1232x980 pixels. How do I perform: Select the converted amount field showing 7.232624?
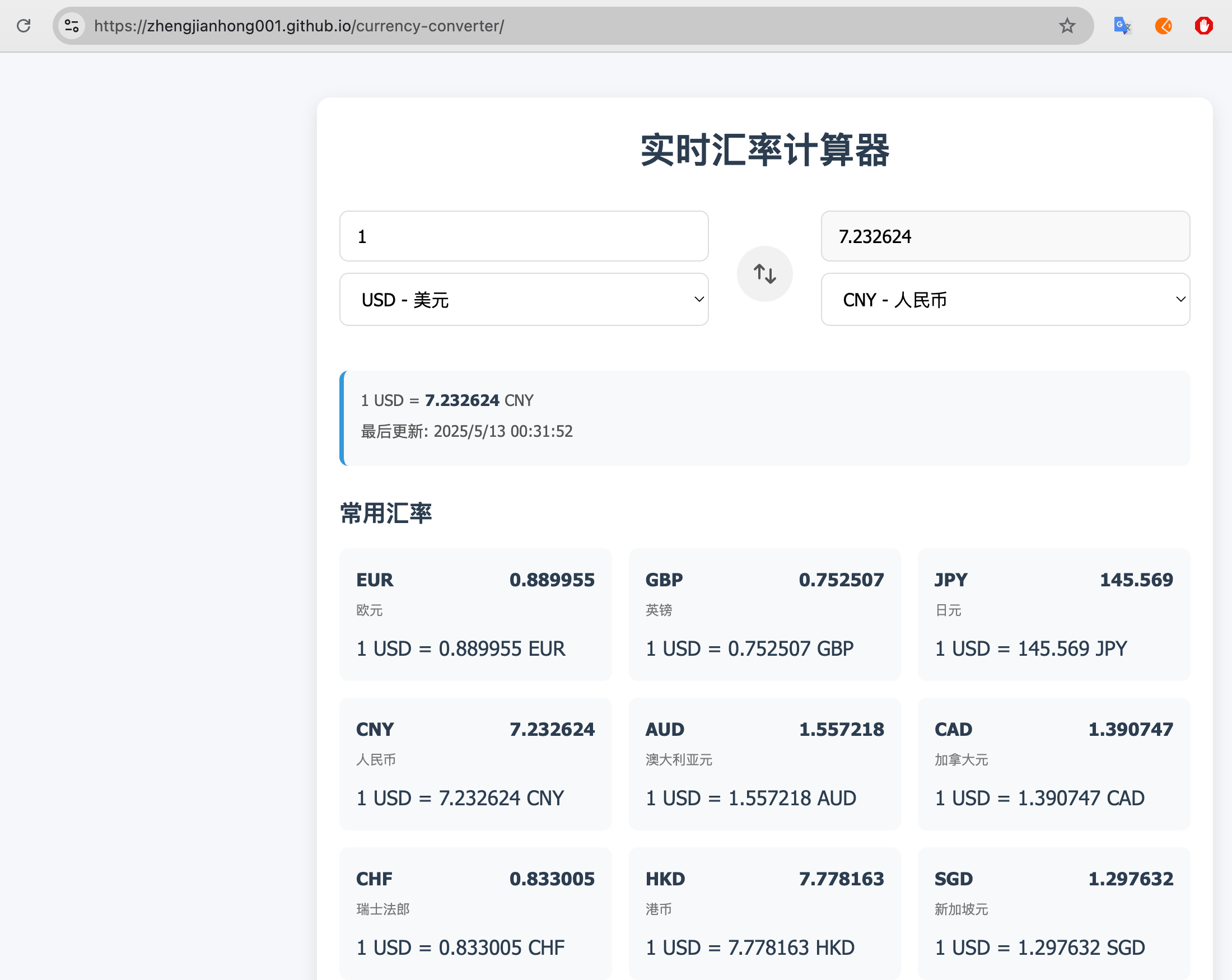pyautogui.click(x=1005, y=236)
